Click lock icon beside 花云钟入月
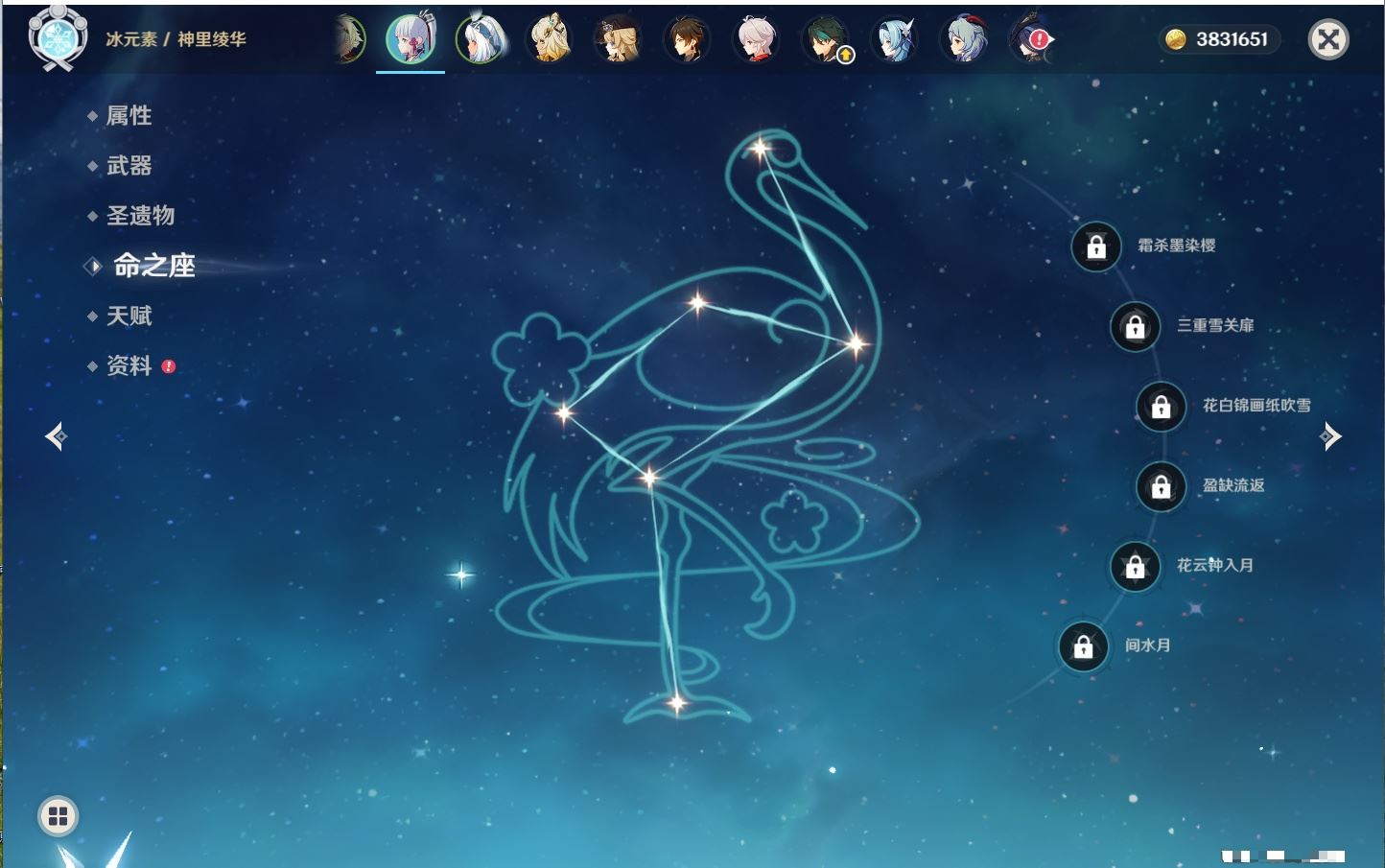This screenshot has height=868, width=1385. point(1136,567)
